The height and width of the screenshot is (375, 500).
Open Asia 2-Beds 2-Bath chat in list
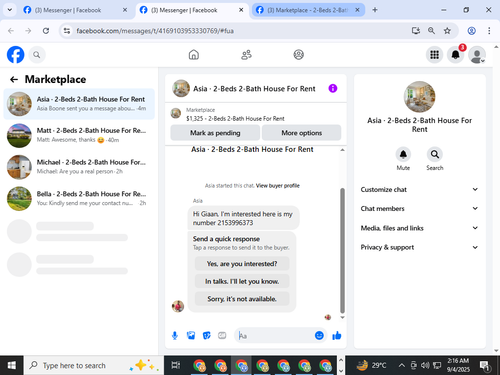coord(79,104)
